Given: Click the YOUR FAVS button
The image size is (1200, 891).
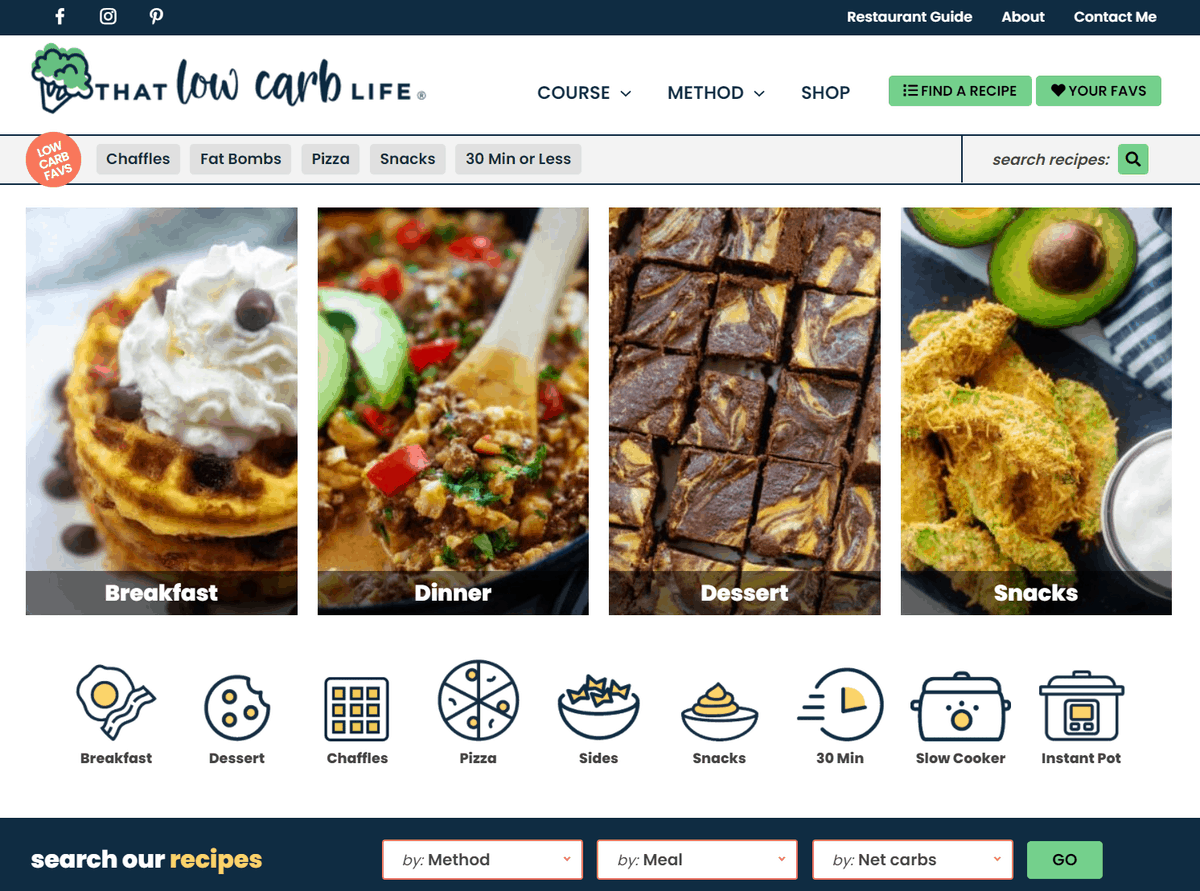Looking at the screenshot, I should pos(1098,91).
